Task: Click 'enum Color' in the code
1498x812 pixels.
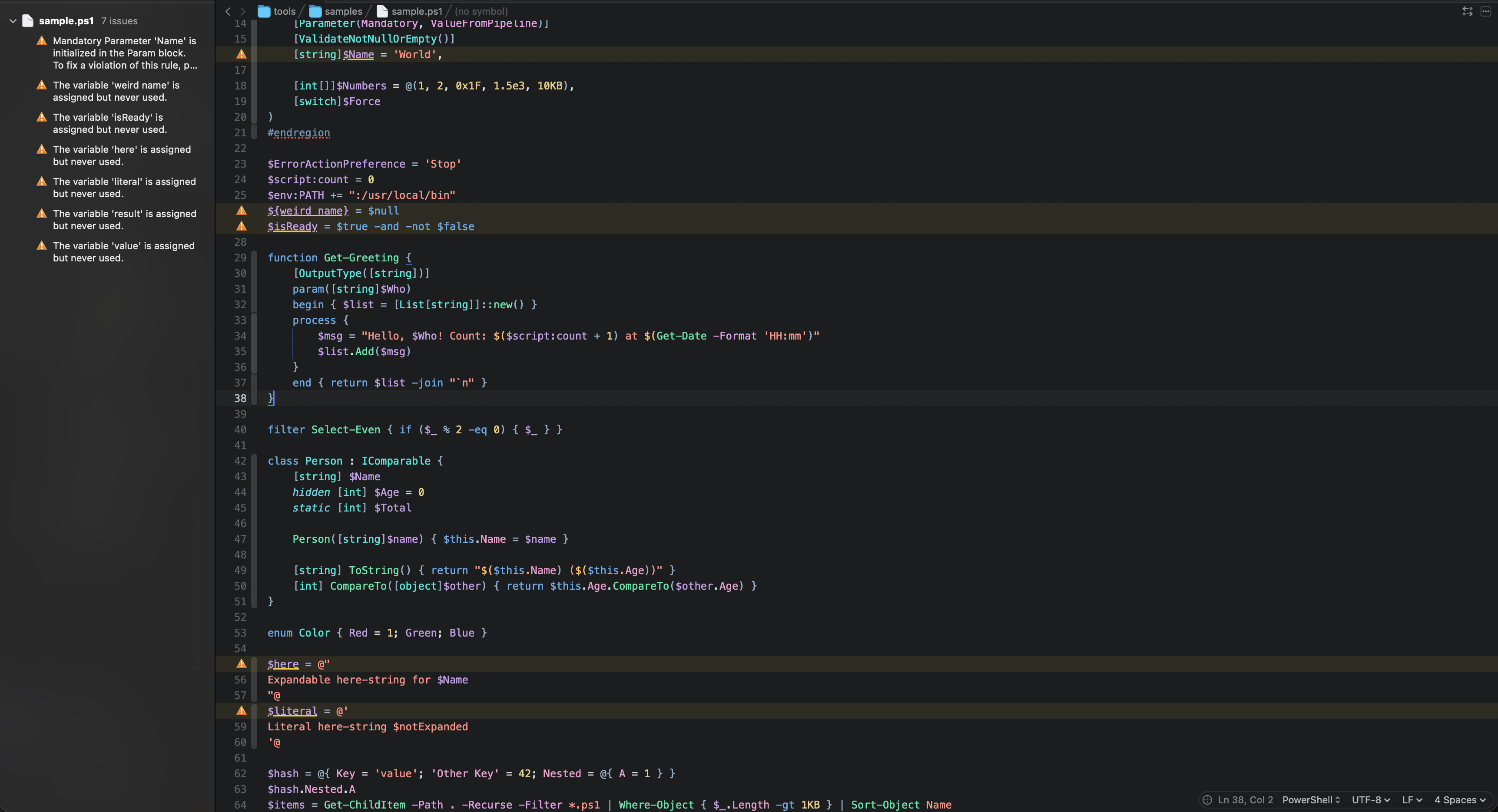Action: pyautogui.click(x=299, y=633)
